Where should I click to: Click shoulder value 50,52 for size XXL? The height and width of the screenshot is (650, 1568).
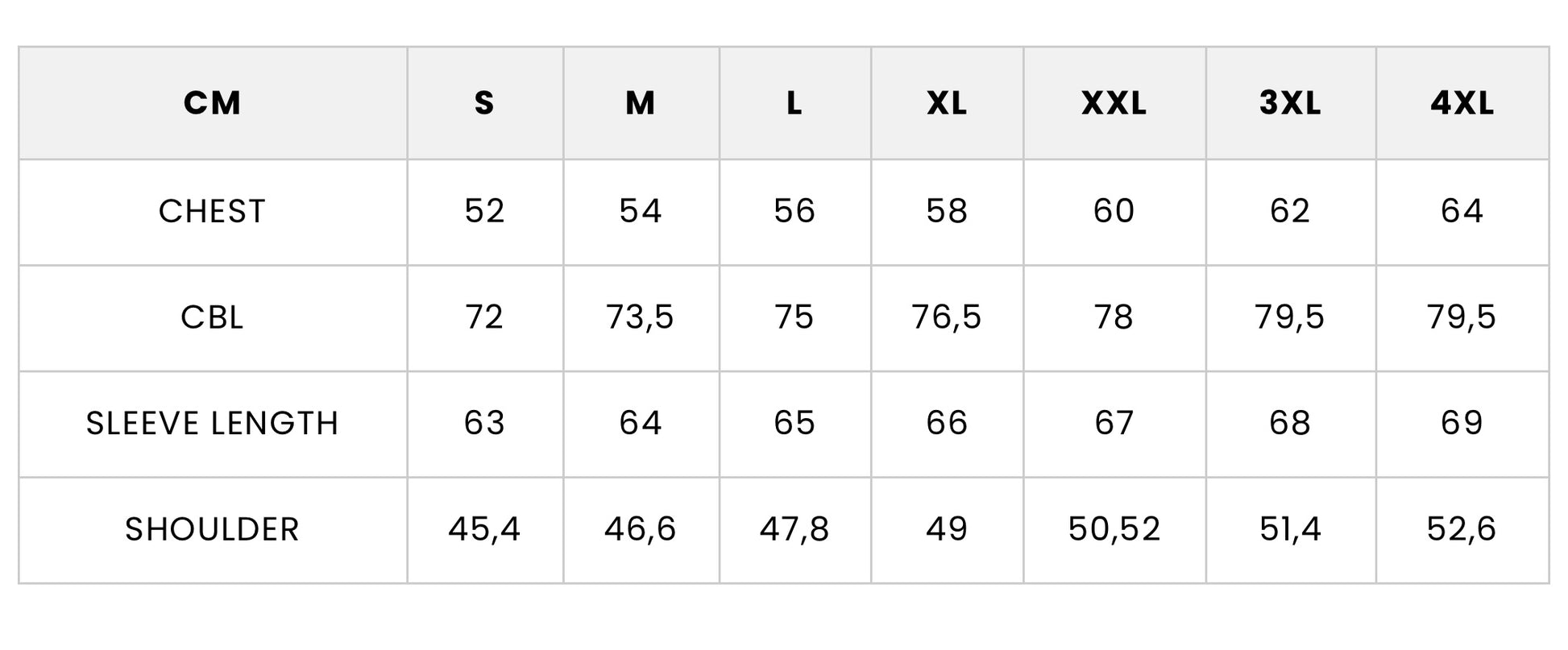coord(1114,529)
